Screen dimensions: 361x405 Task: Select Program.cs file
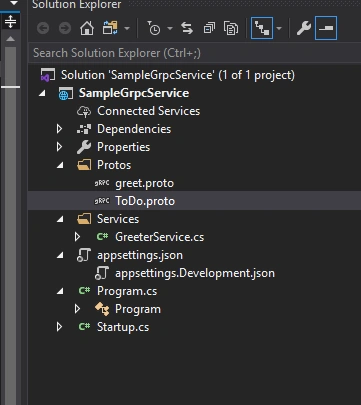coord(127,291)
